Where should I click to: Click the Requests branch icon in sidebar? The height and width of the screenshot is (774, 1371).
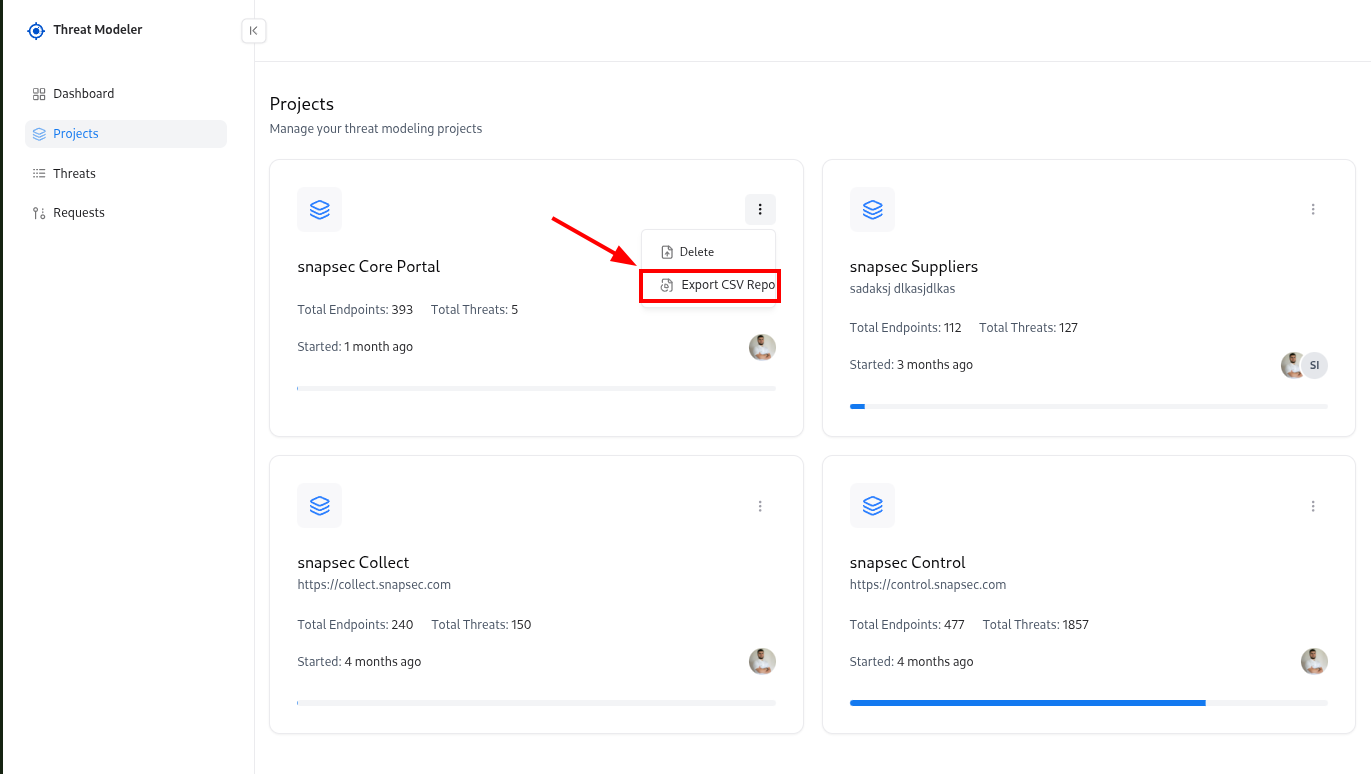(39, 213)
